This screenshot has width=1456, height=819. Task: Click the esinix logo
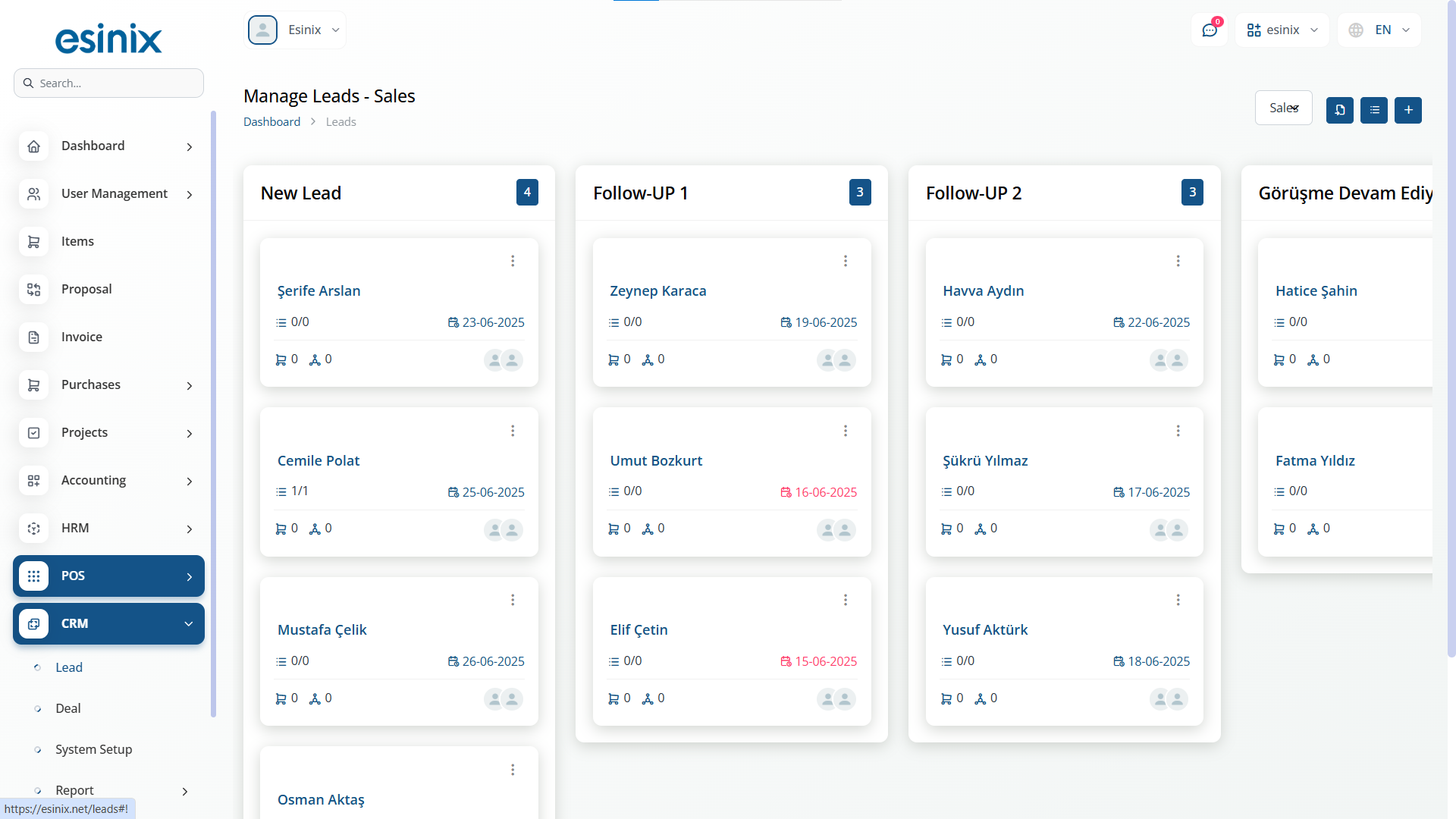pyautogui.click(x=108, y=38)
